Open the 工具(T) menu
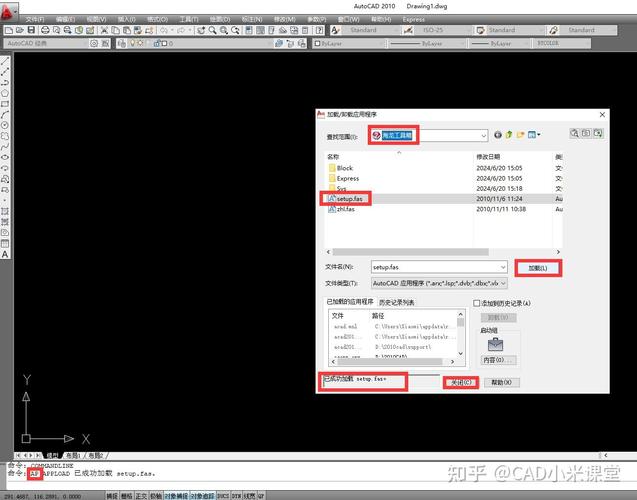Viewport: 637px width, 500px height. click(189, 19)
